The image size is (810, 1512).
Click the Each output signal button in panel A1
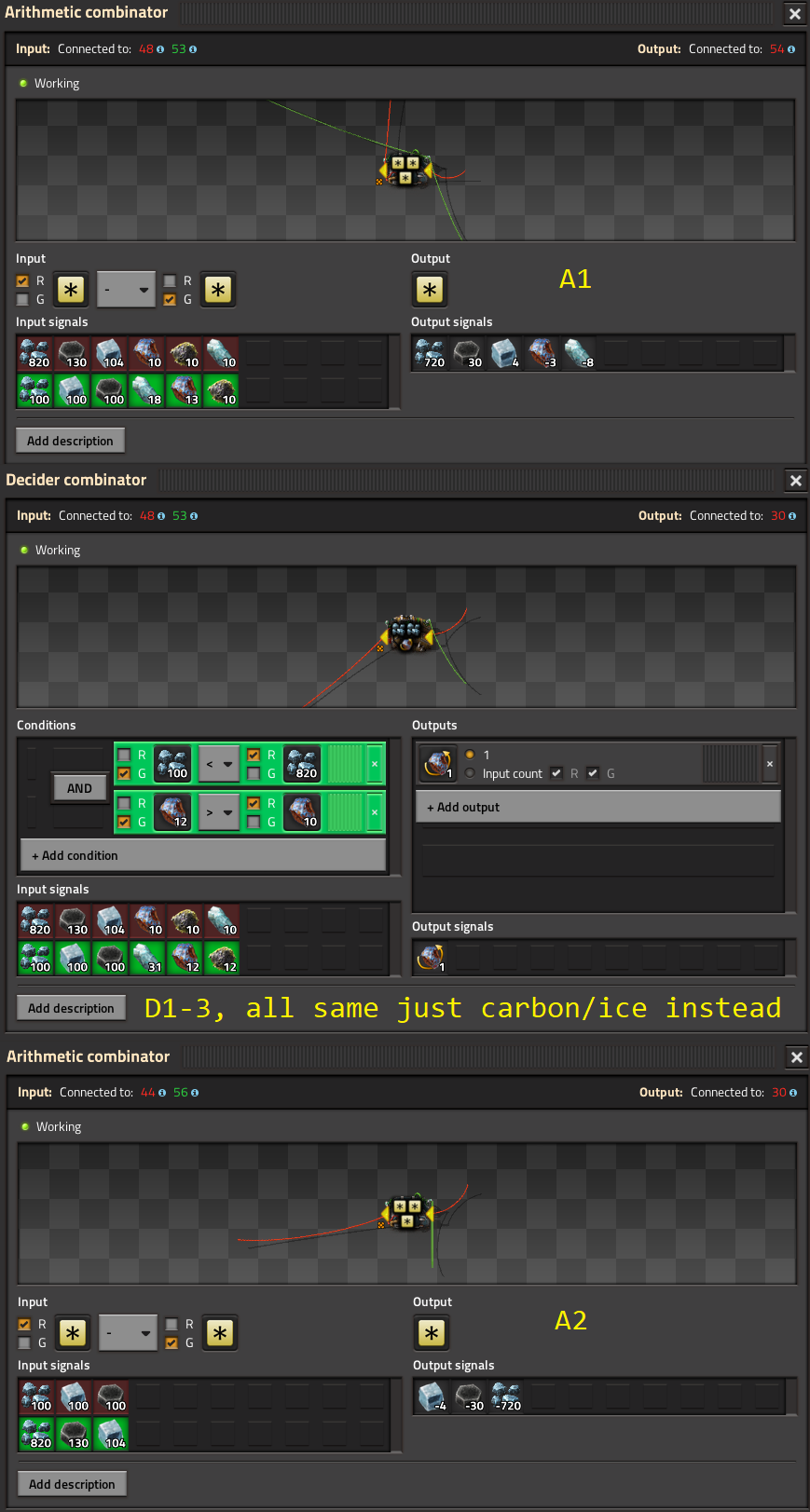point(430,290)
